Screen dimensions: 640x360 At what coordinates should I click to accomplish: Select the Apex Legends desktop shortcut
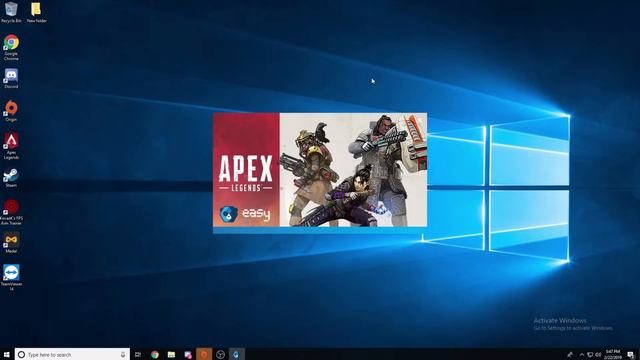pos(11,146)
